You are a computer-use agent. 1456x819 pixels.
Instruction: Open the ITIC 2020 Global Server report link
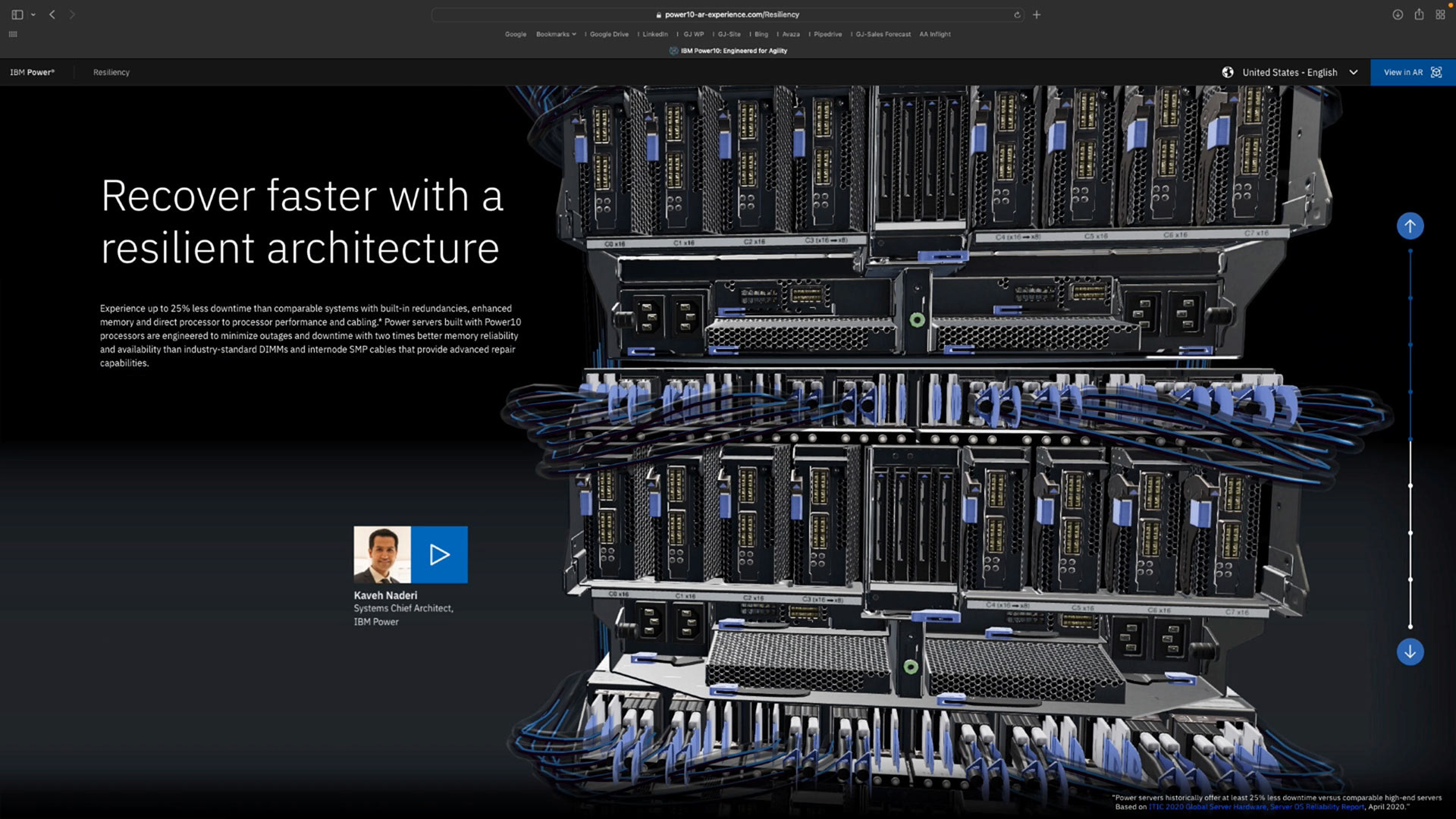pyautogui.click(x=1256, y=807)
